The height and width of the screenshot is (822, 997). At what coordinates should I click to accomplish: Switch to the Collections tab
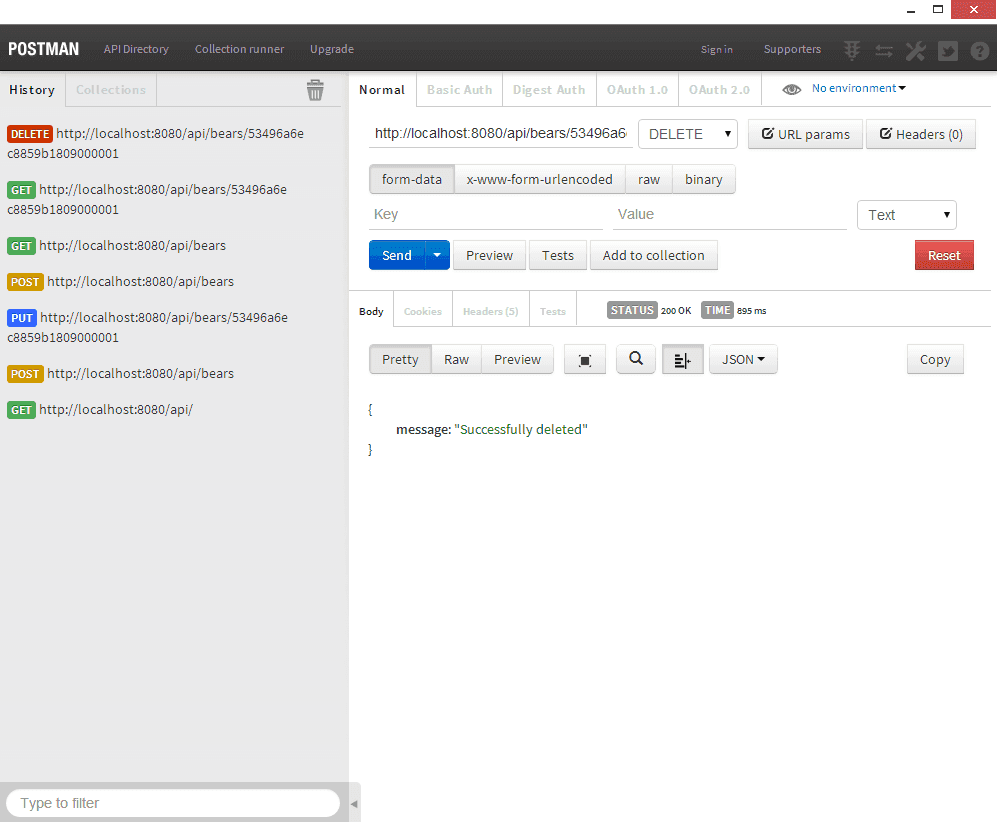pos(111,90)
